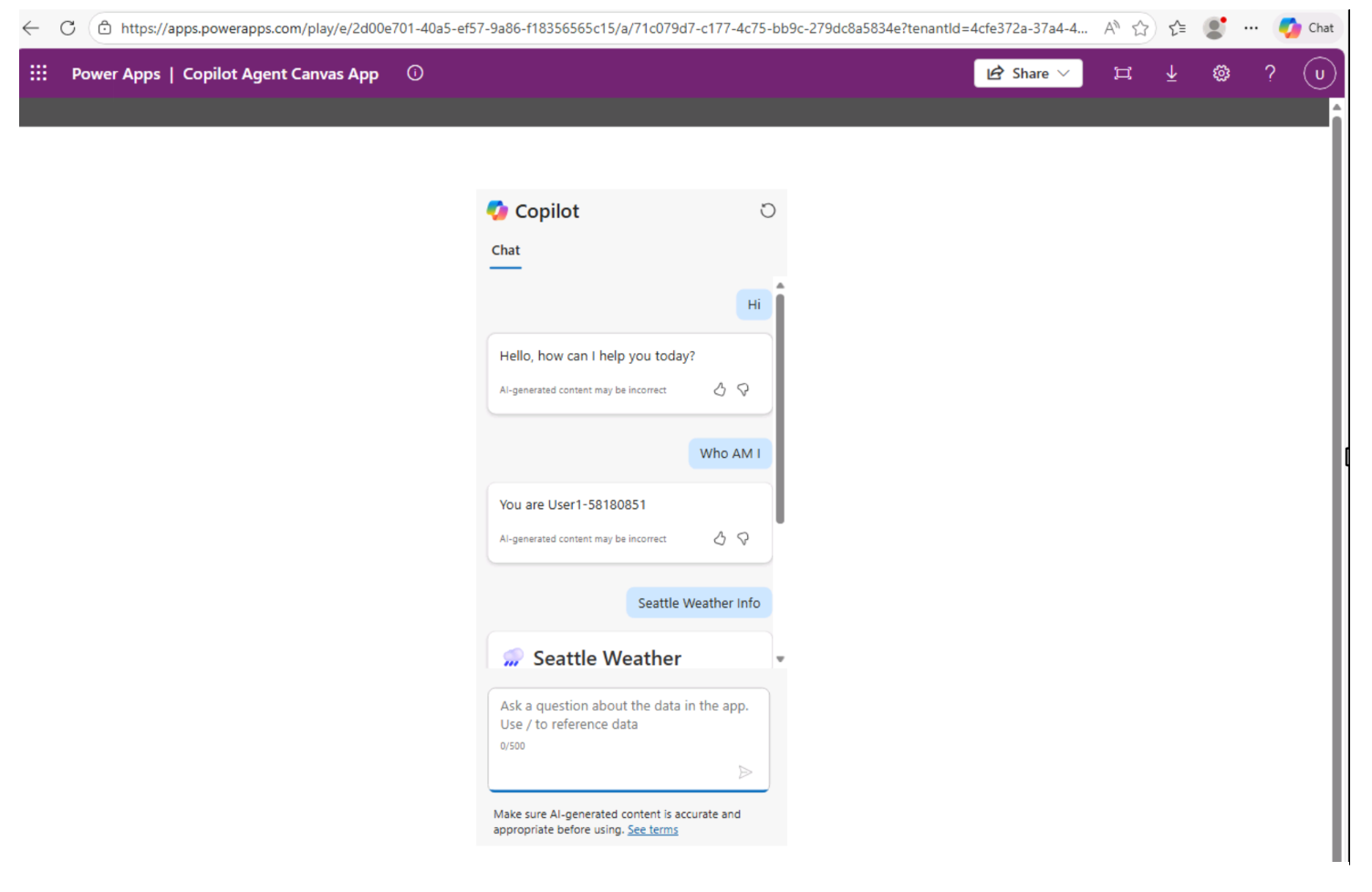
Task: Open the Power Apps waffle app launcher
Action: click(38, 73)
